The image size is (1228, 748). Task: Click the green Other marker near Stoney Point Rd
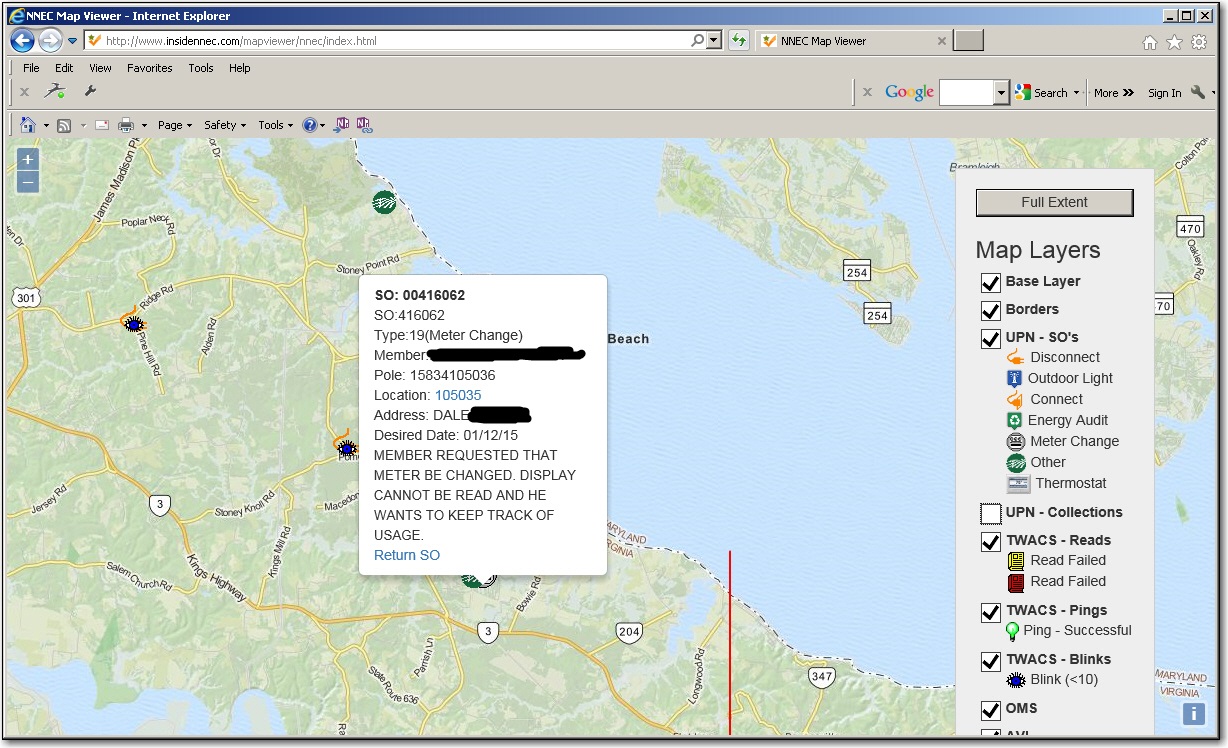(384, 202)
